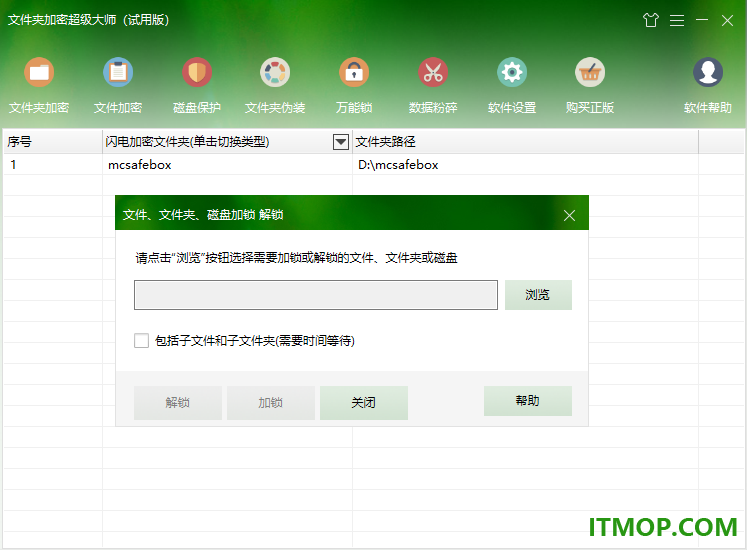Select the 数据粉碎 data shredder scissors icon
Viewport: 747px width, 550px height.
click(x=433, y=72)
